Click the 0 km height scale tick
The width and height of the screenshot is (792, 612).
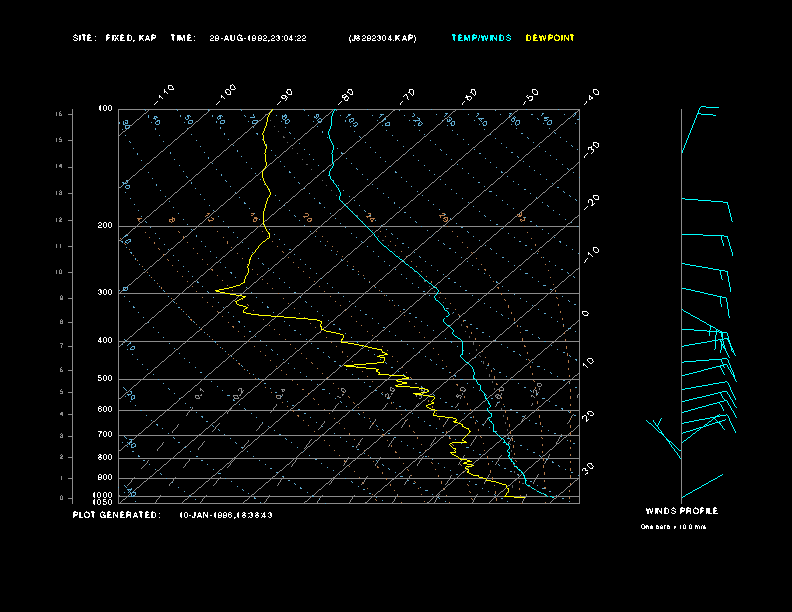click(x=61, y=498)
